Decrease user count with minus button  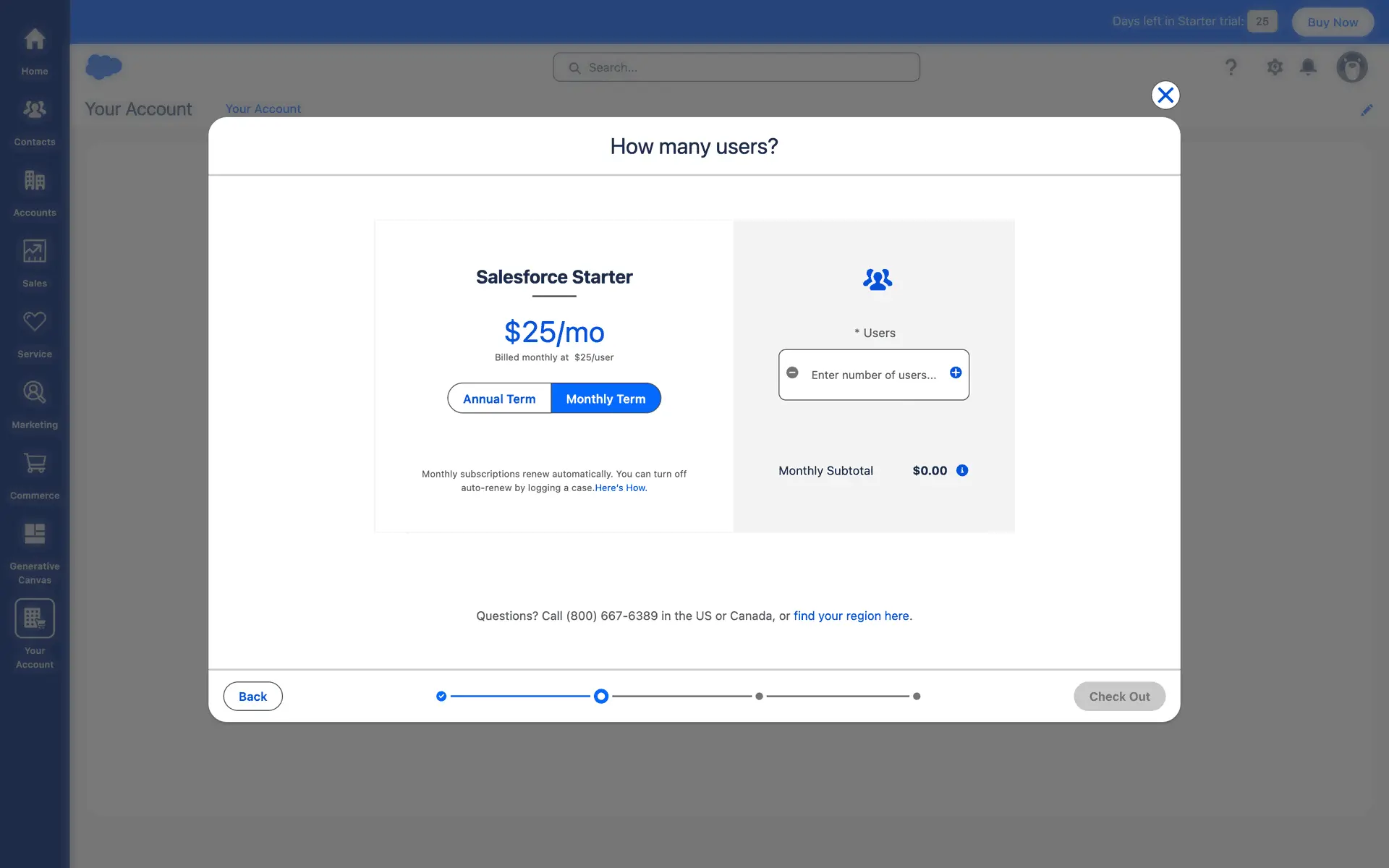tap(792, 373)
